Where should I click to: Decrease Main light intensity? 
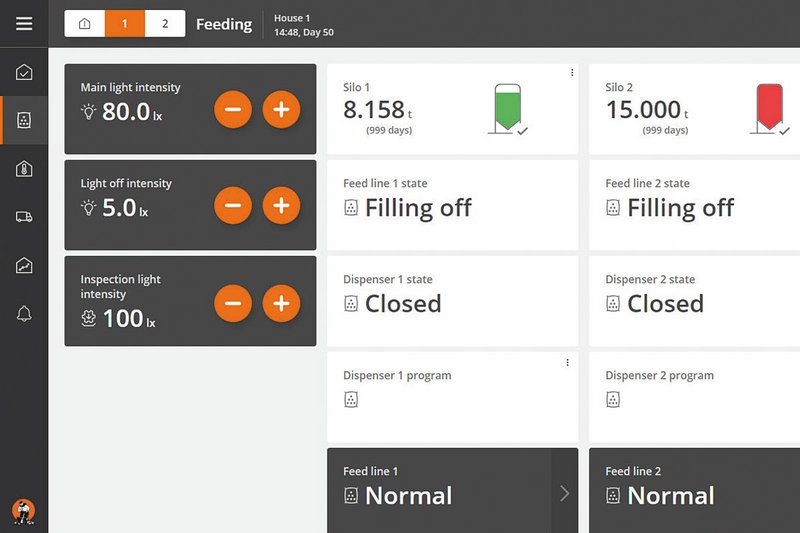(x=233, y=110)
